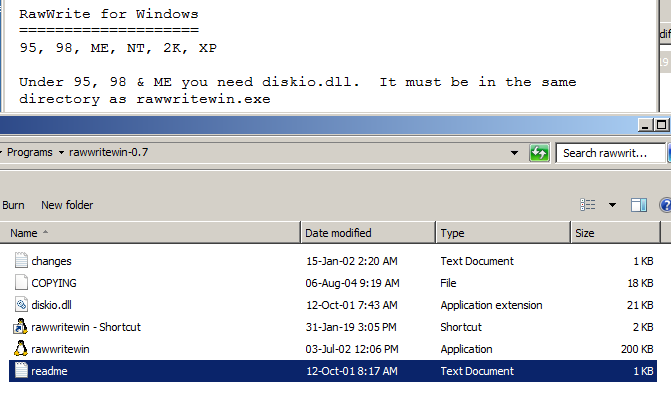Click the diskio.dll file icon
The height and width of the screenshot is (400, 671).
point(21,305)
